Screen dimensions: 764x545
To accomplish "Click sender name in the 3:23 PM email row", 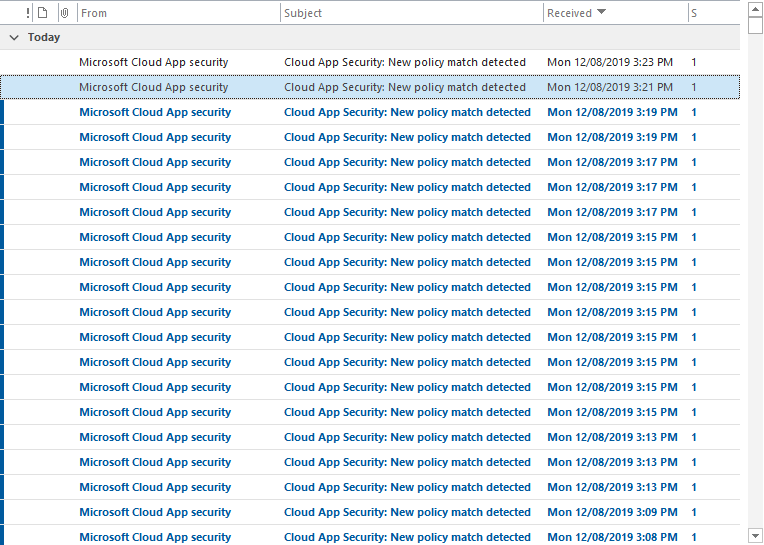I will click(154, 62).
